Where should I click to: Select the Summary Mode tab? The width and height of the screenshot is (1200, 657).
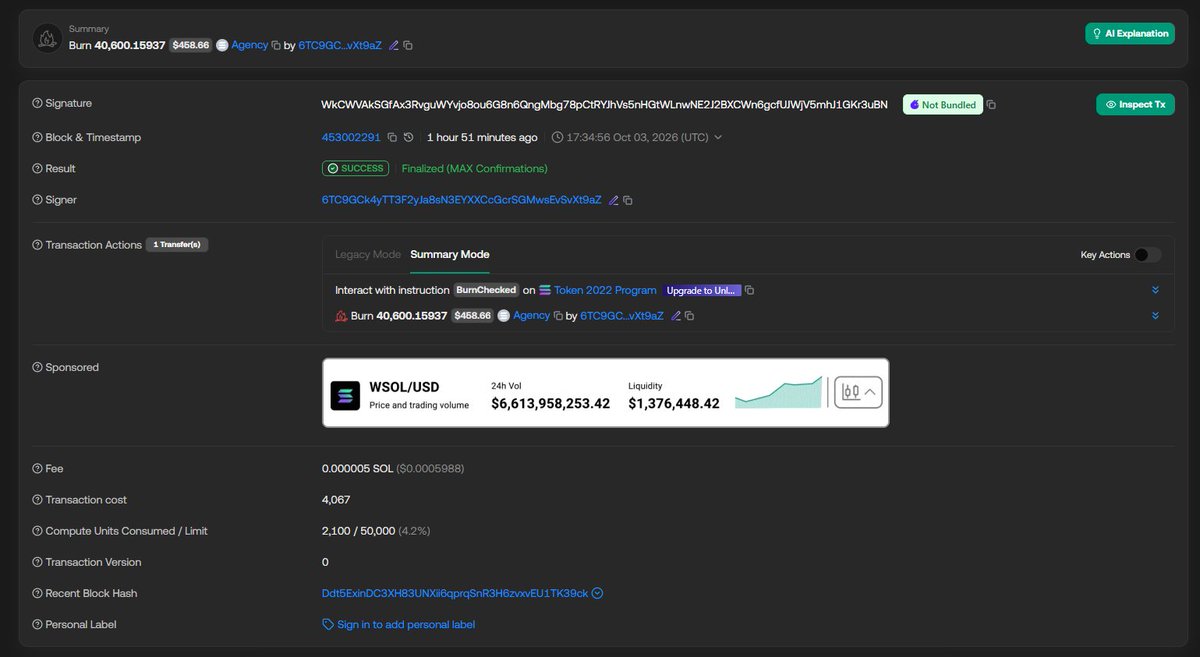pyautogui.click(x=450, y=255)
